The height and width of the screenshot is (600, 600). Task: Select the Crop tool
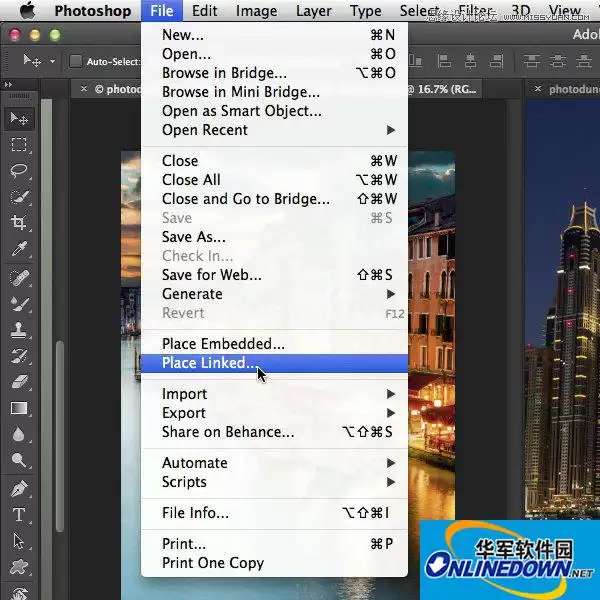coord(19,222)
